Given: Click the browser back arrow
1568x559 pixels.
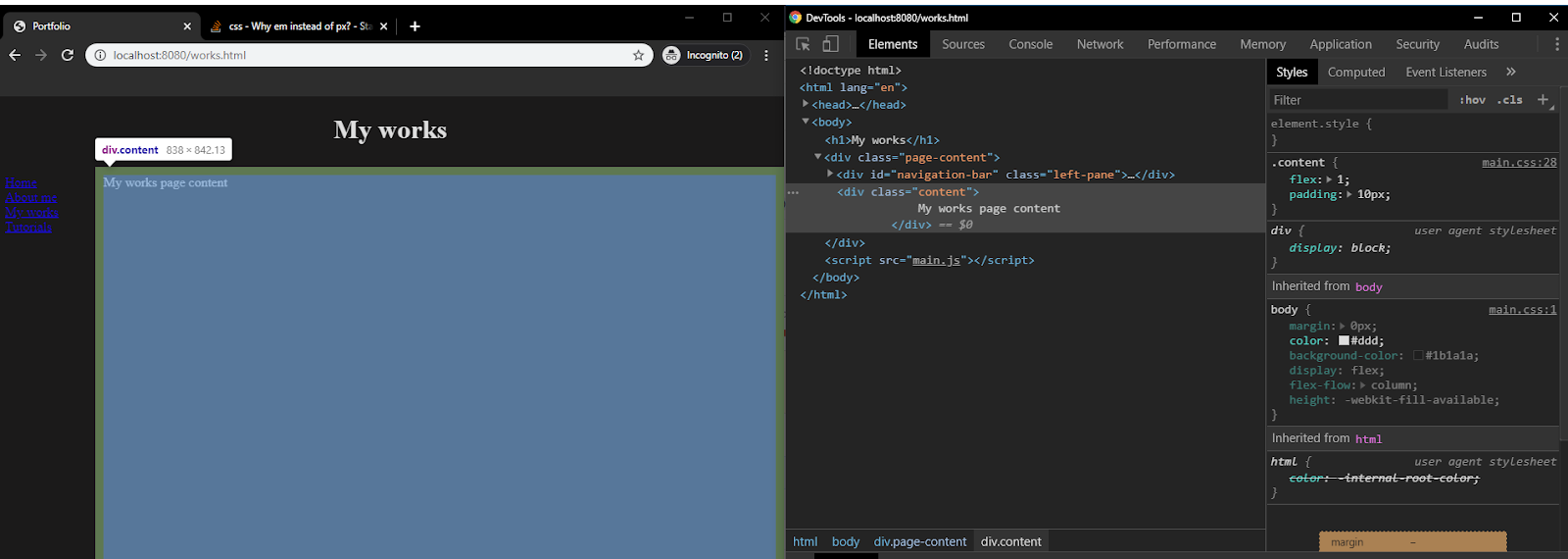Looking at the screenshot, I should (15, 55).
